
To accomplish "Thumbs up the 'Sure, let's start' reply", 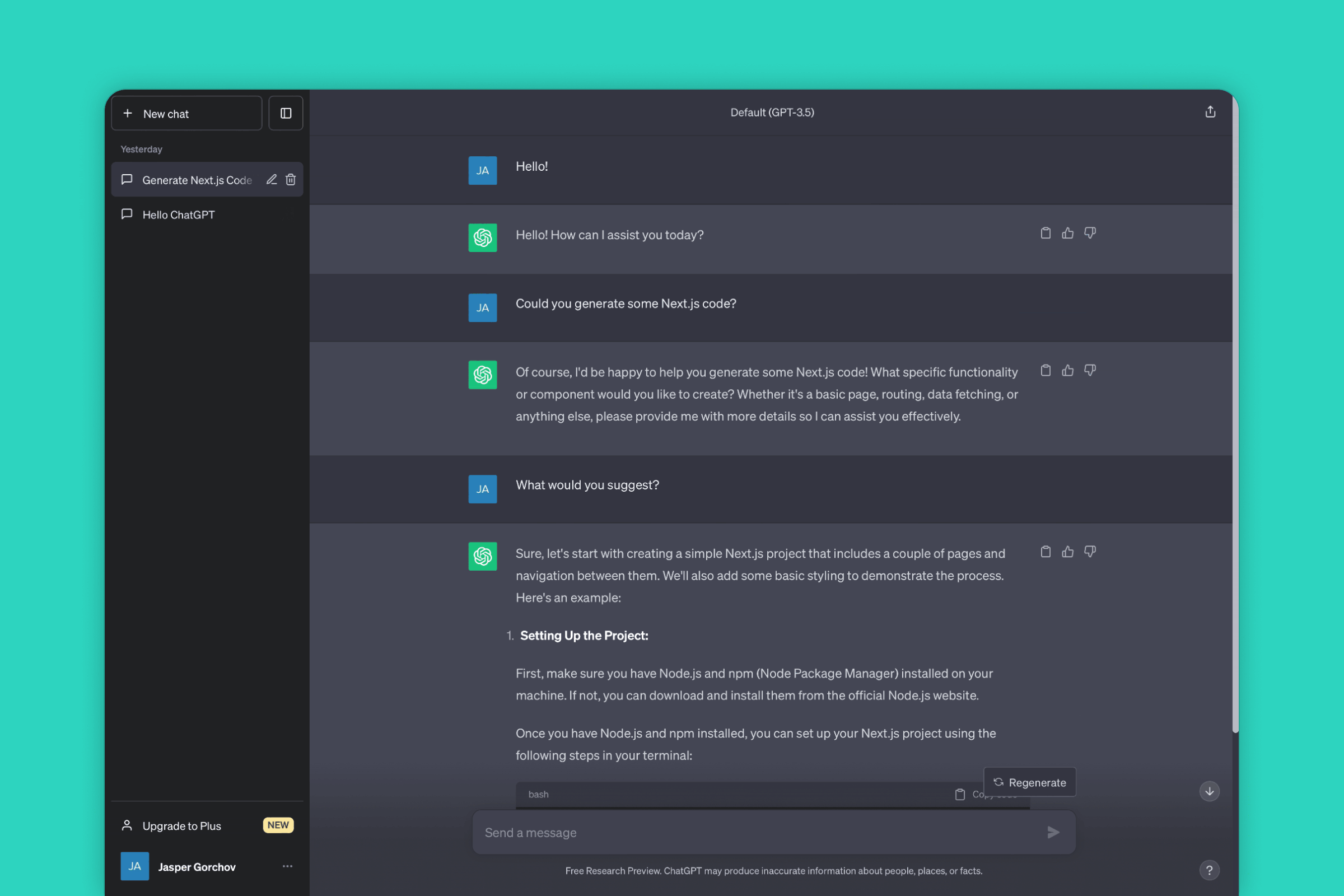I will [x=1067, y=552].
